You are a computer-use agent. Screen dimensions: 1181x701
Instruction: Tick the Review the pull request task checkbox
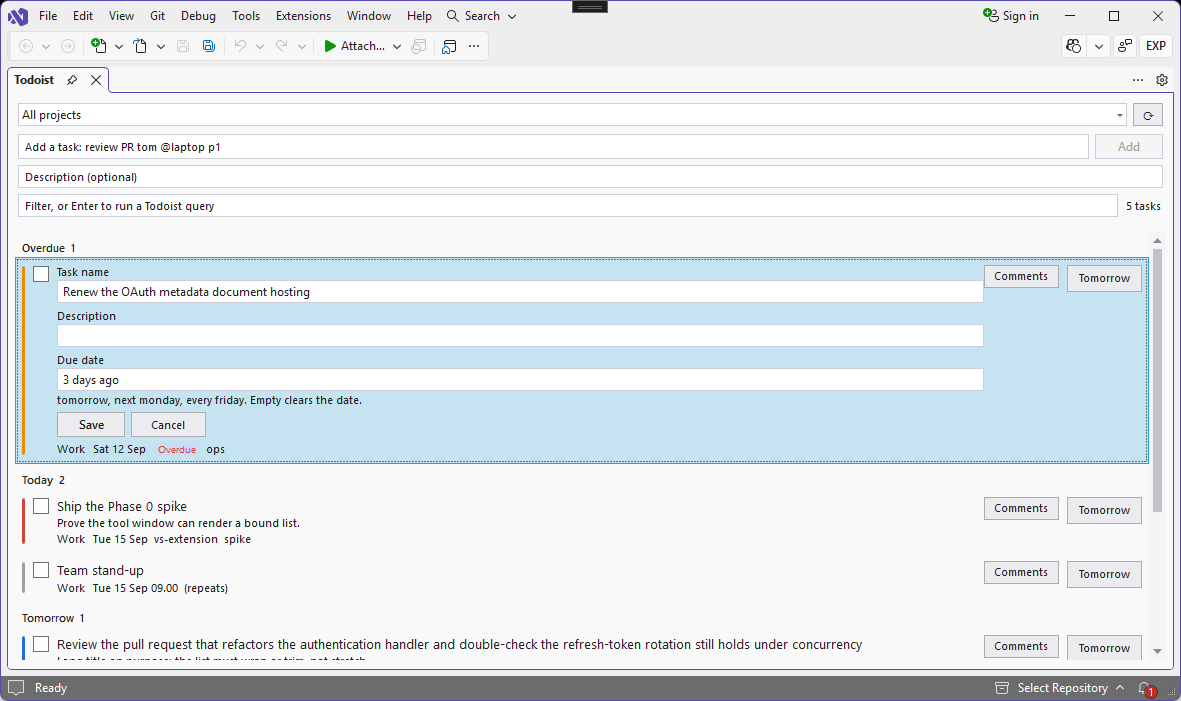41,644
